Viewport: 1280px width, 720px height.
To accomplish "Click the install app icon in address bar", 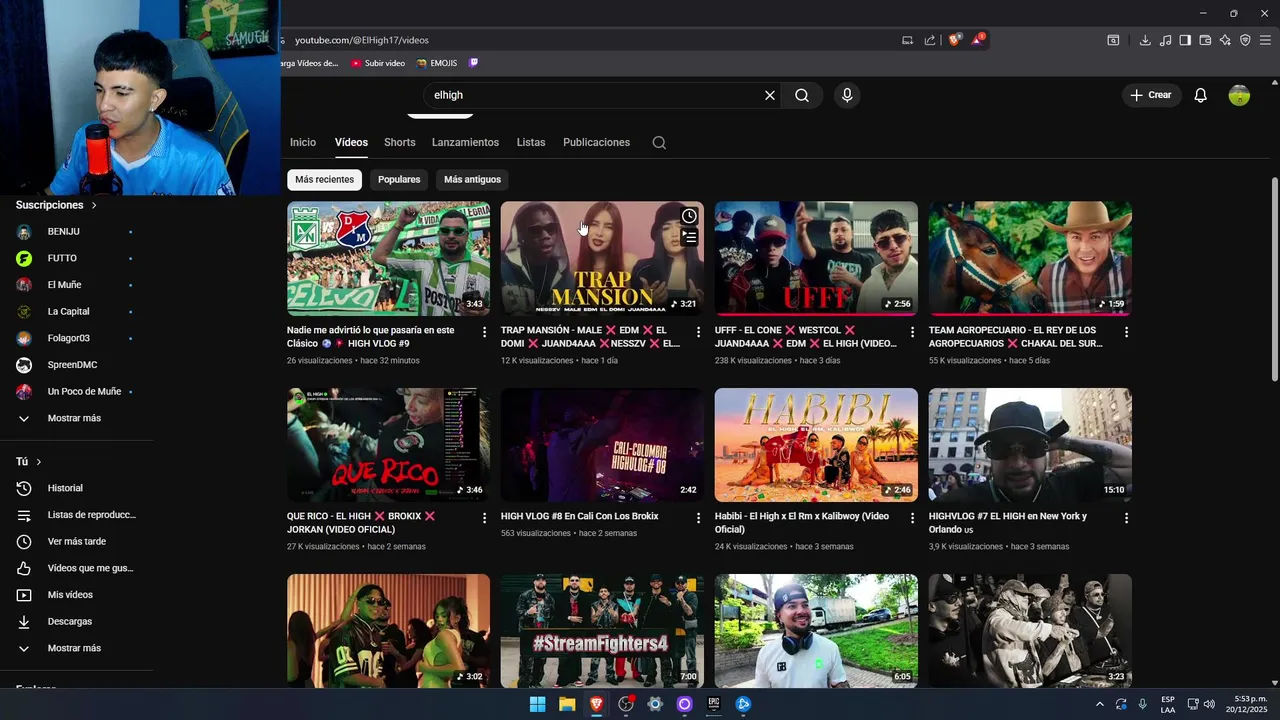I will pos(907,40).
